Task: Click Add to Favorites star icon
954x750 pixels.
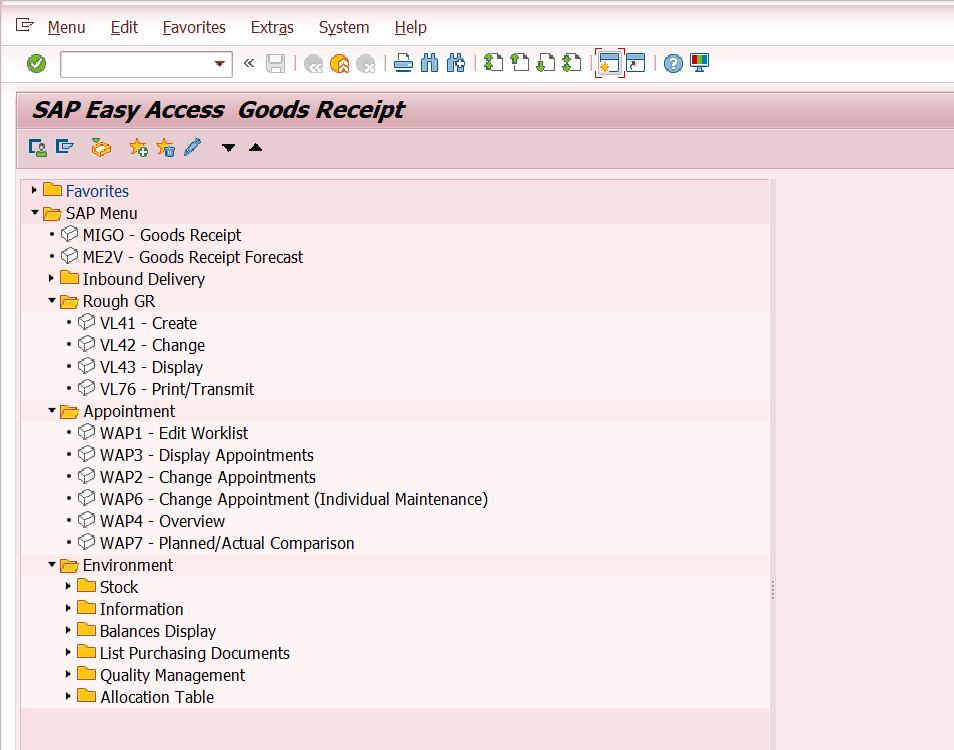Action: point(138,148)
